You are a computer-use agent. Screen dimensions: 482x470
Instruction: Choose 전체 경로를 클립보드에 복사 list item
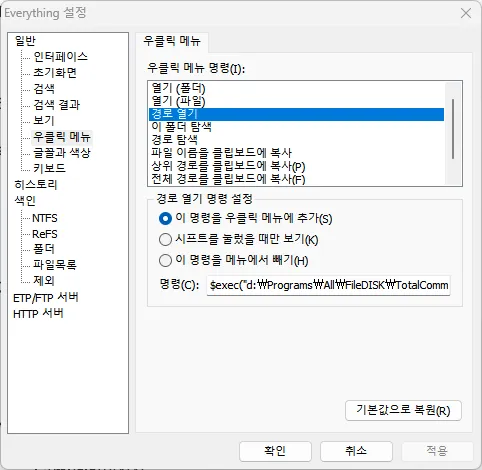296,179
